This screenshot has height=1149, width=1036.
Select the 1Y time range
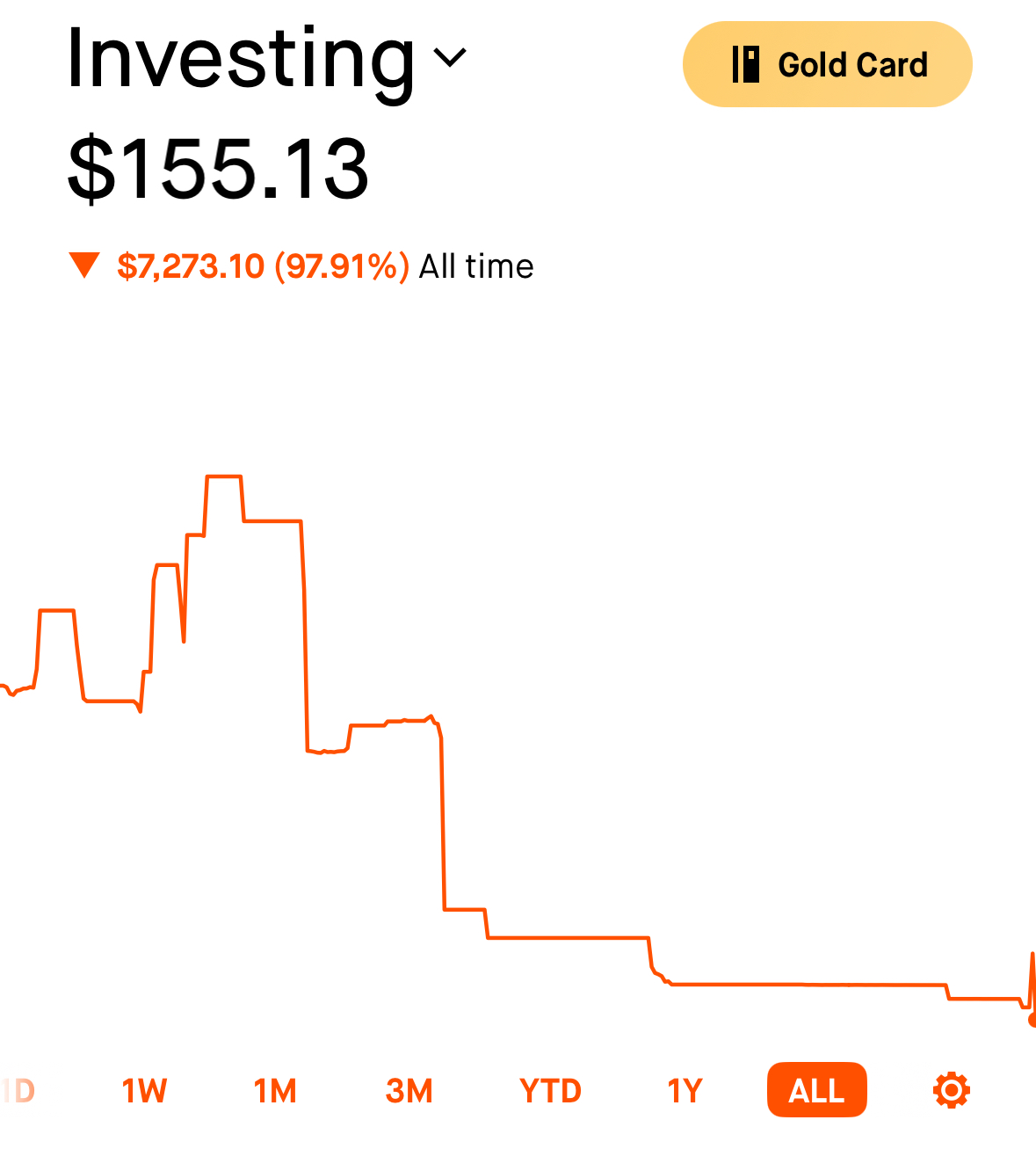click(685, 1091)
